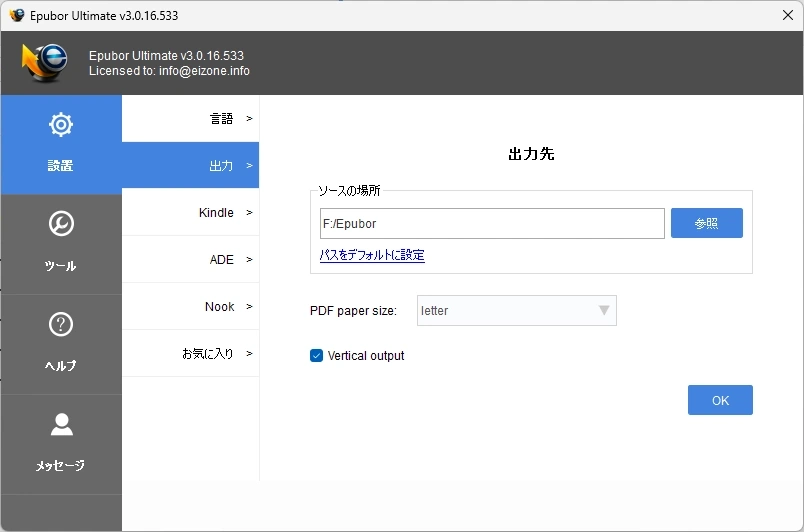Viewport: 804px width, 532px height.
Task: Click the OK button
Action: pyautogui.click(x=720, y=400)
